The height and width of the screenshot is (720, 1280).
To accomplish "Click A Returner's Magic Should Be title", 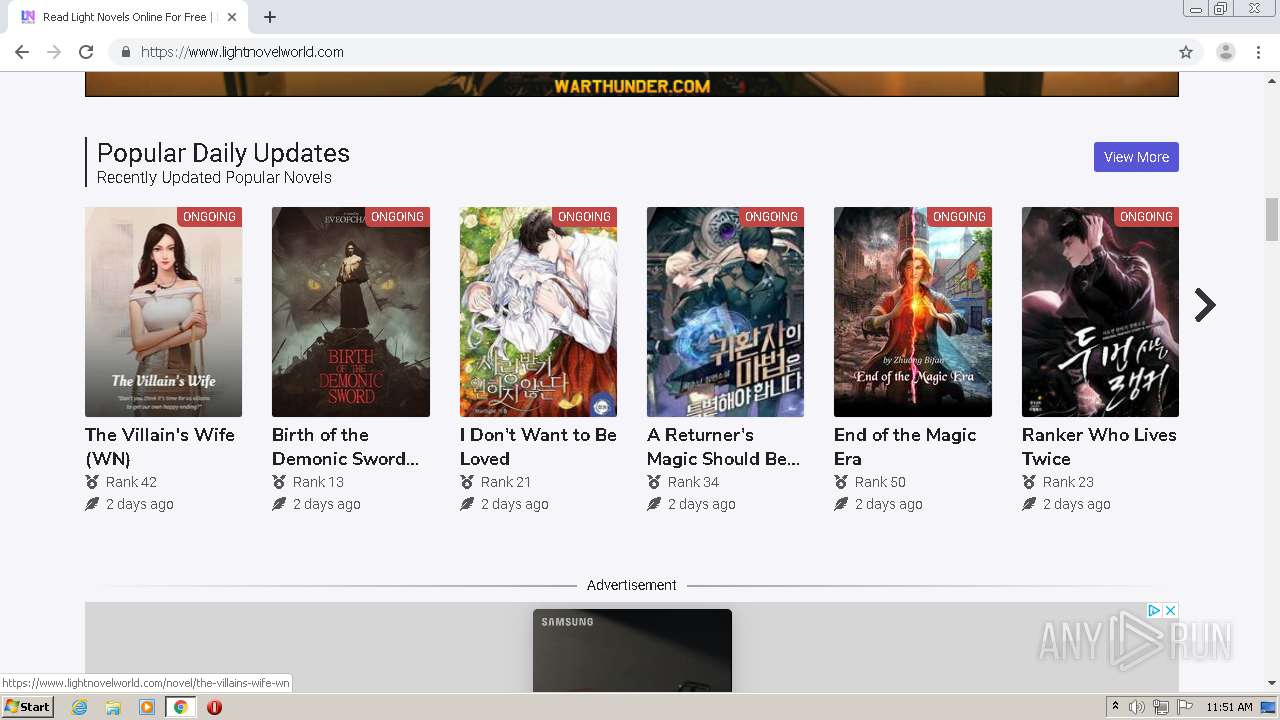I will click(x=723, y=447).
